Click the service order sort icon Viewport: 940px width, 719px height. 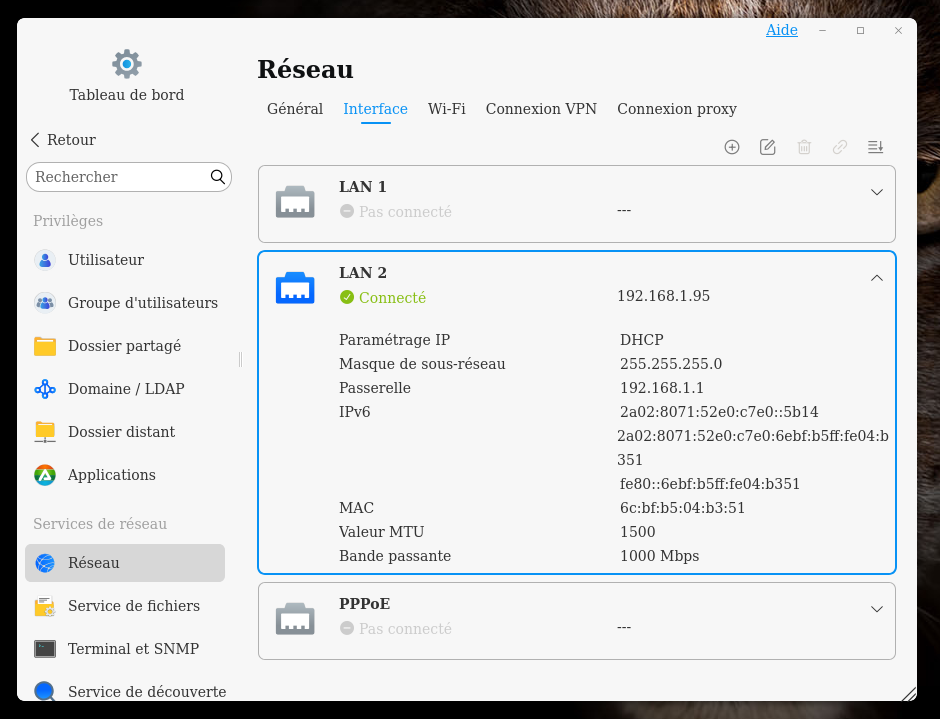(x=876, y=147)
